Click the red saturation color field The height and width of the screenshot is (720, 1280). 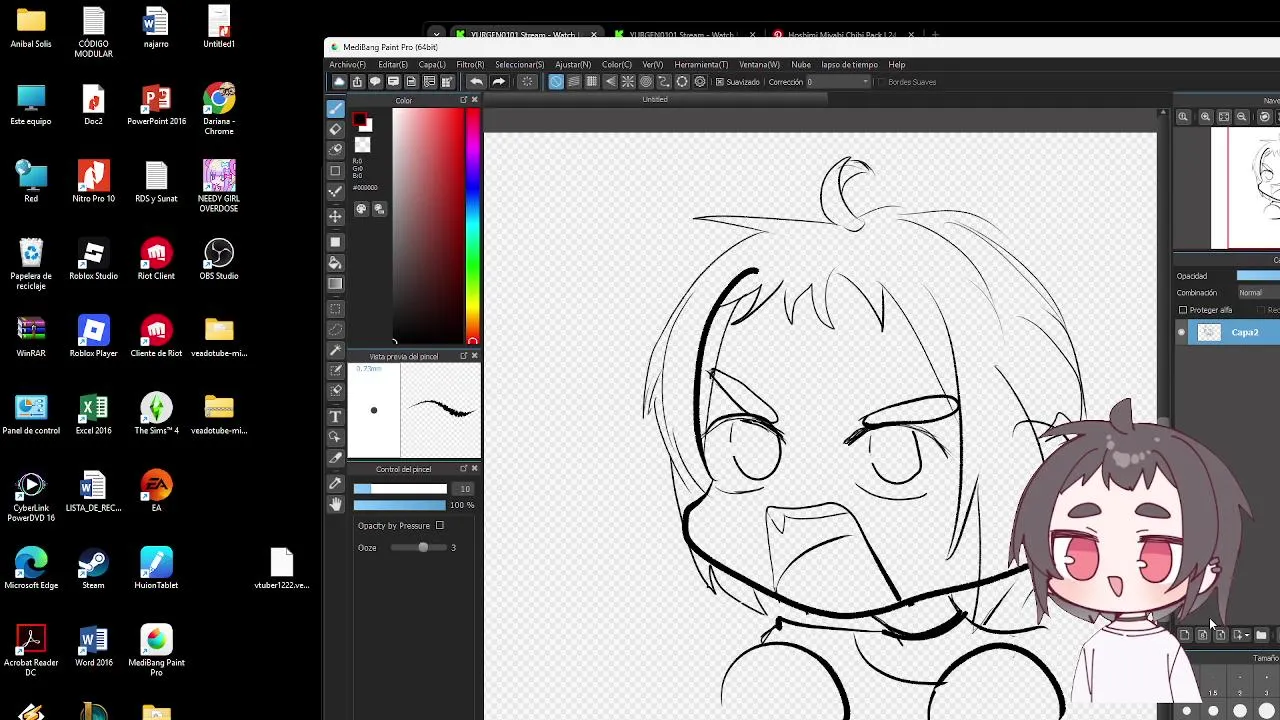coord(428,225)
